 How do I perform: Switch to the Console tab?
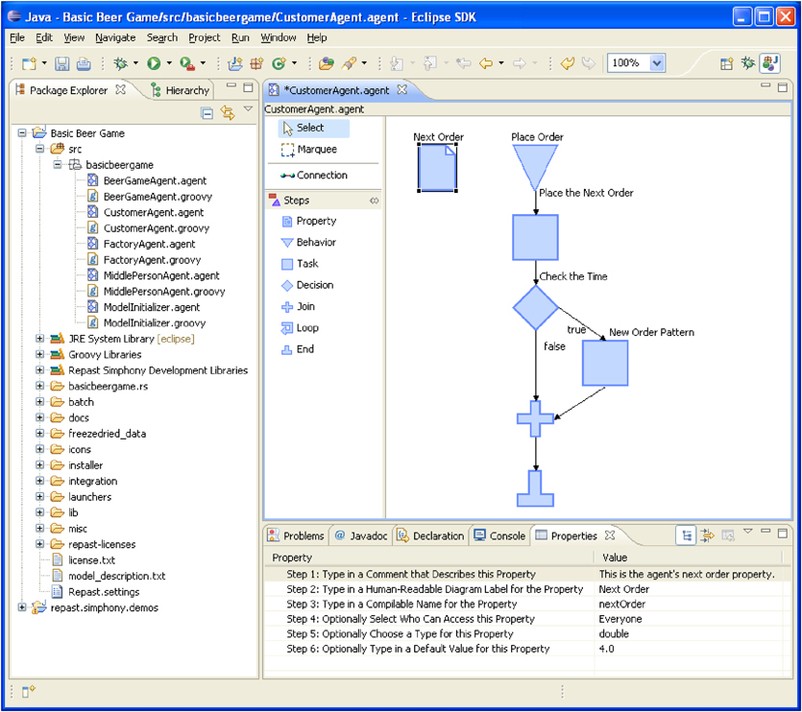point(498,536)
